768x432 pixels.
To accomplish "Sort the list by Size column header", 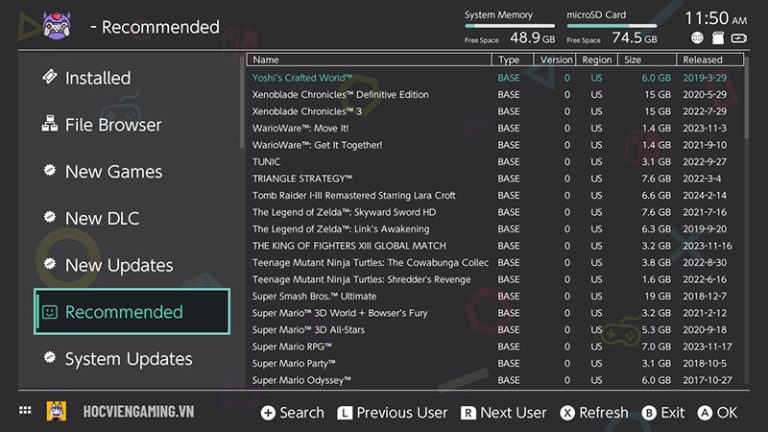I will (x=632, y=60).
